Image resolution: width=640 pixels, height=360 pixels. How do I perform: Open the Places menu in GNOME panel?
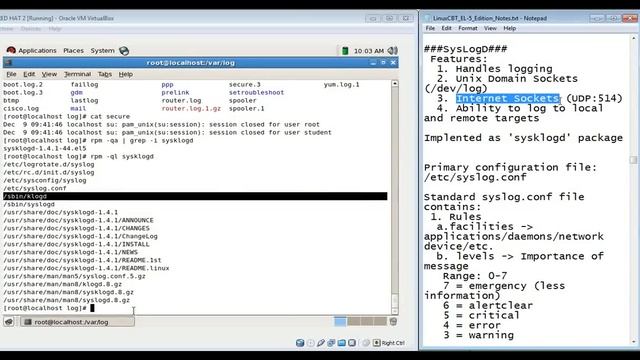pos(73,51)
